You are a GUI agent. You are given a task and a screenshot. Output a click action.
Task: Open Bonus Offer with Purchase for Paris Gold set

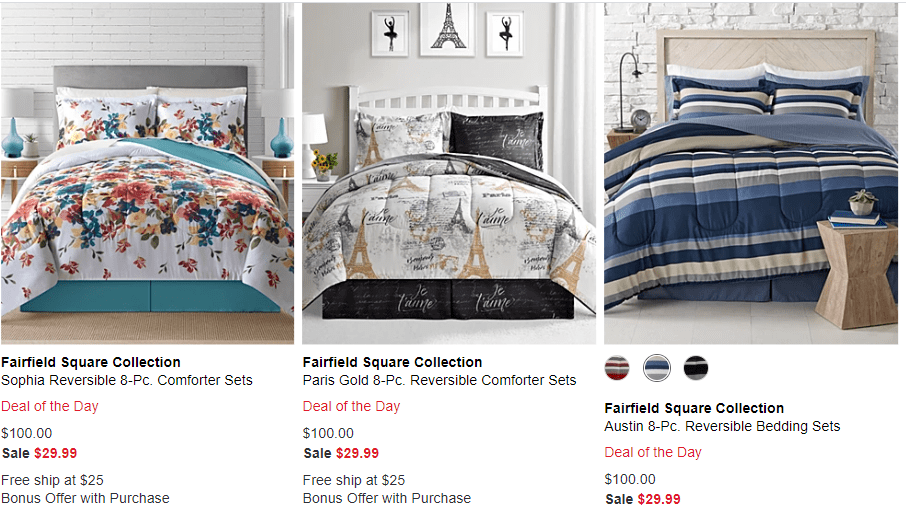coord(387,498)
